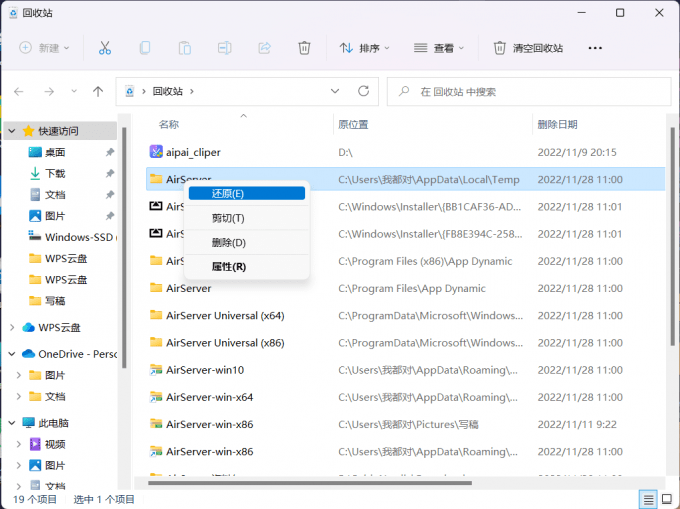Open 下载 in quick access
680x509 pixels.
tap(55, 173)
